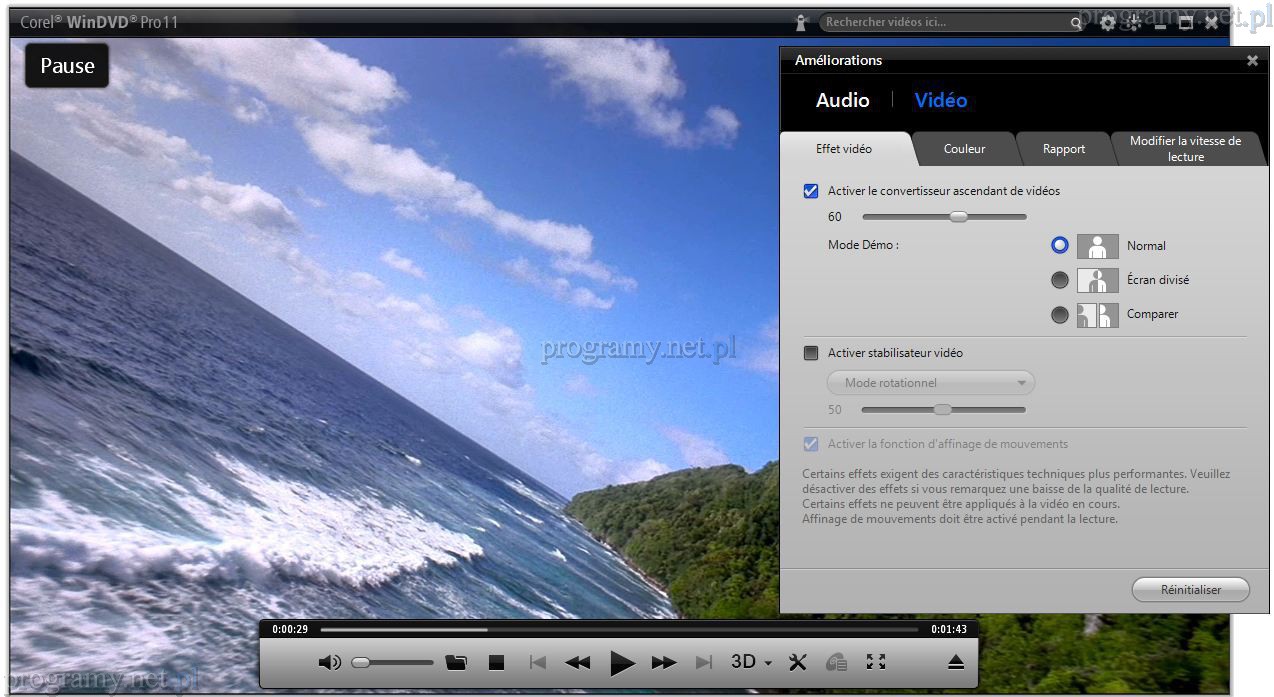Click the Réinitialiser button

tap(1190, 590)
